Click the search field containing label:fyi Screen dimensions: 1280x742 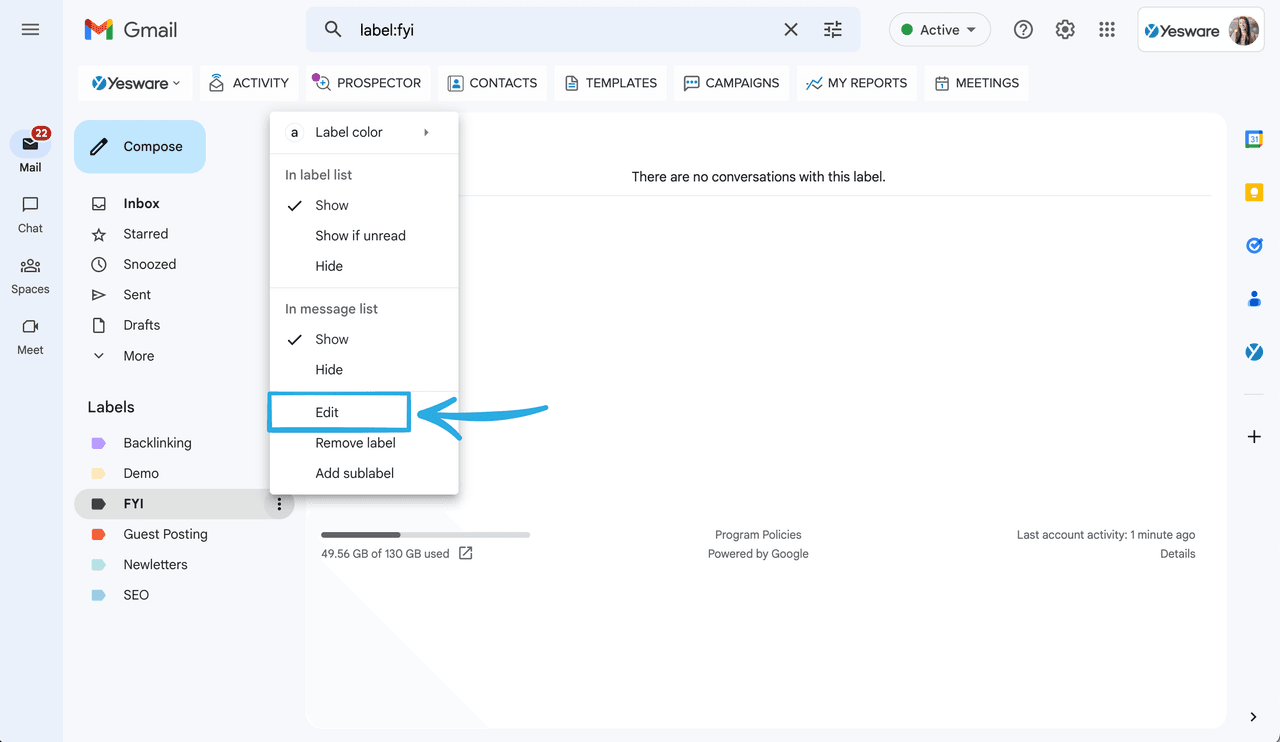tap(560, 30)
